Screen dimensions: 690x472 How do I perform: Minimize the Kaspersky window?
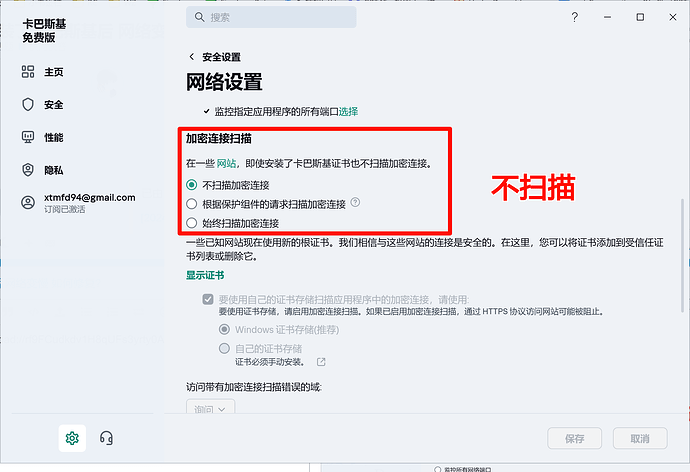pos(607,17)
